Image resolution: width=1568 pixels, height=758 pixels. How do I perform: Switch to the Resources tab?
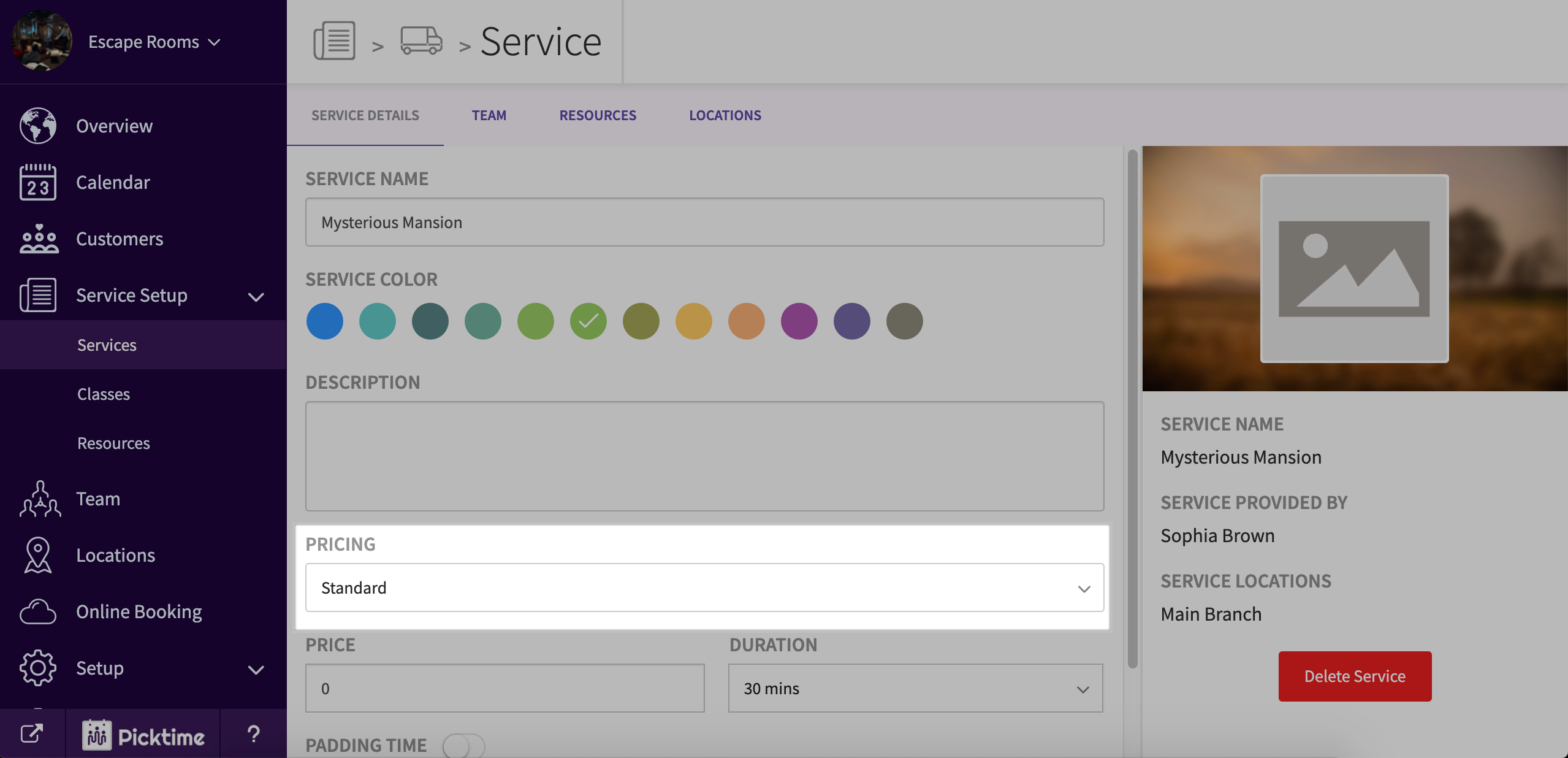[598, 115]
